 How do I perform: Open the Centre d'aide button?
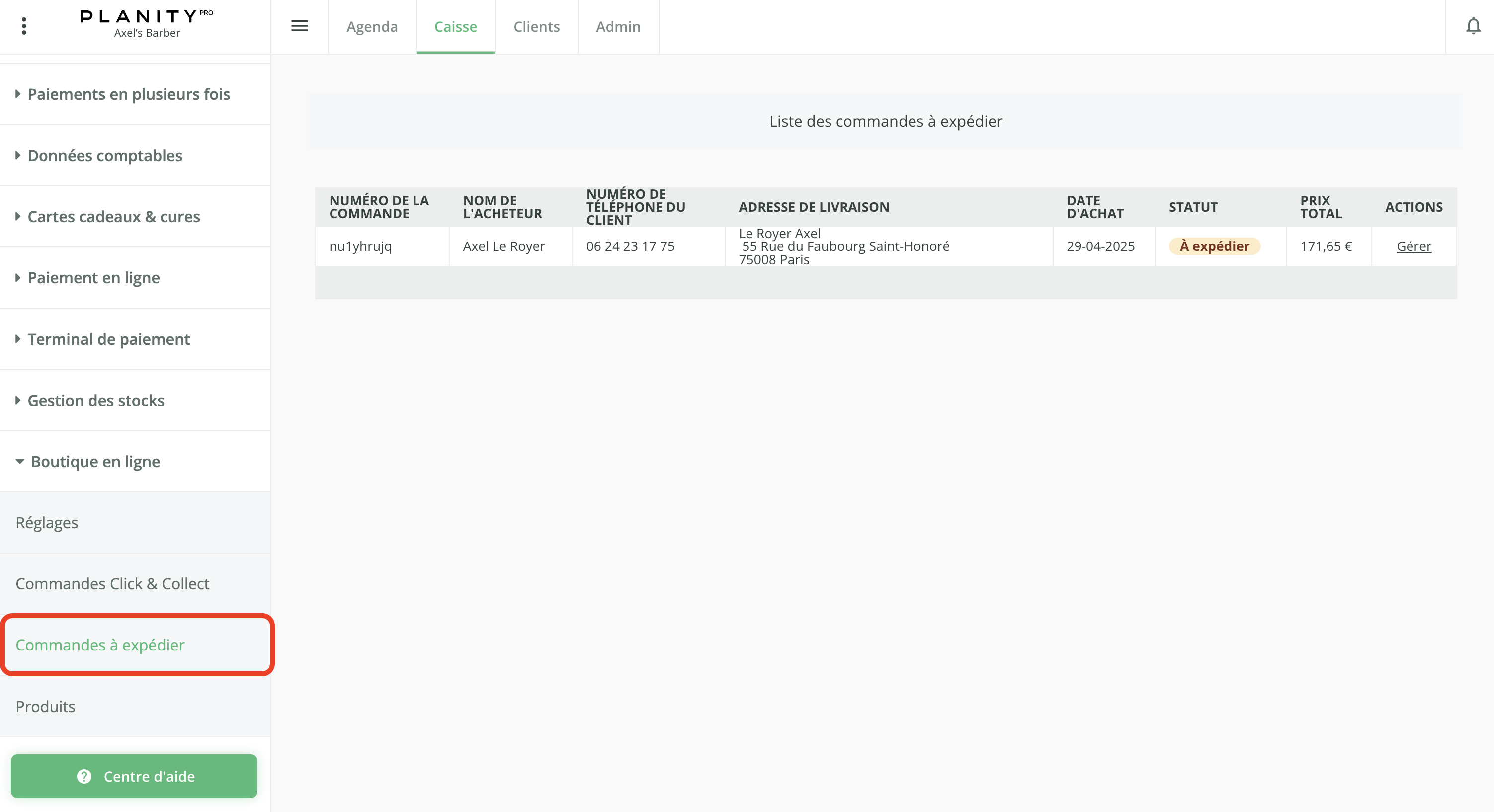click(x=134, y=776)
